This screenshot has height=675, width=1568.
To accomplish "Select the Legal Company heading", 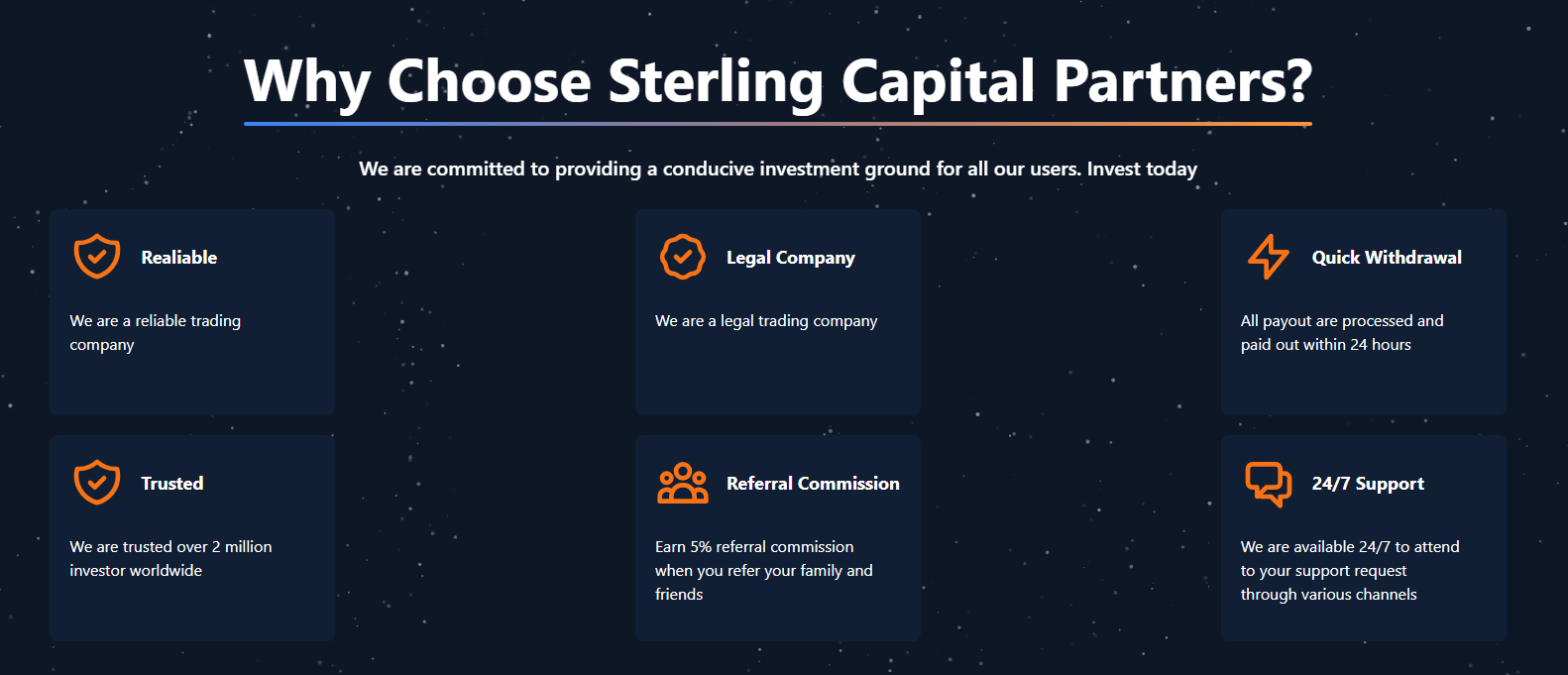I will point(790,258).
